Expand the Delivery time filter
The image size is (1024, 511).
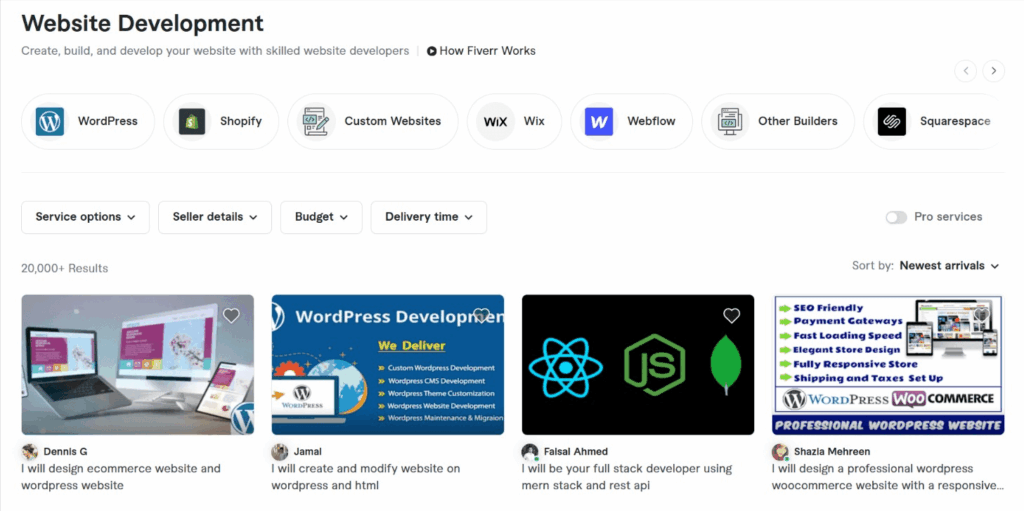click(428, 217)
